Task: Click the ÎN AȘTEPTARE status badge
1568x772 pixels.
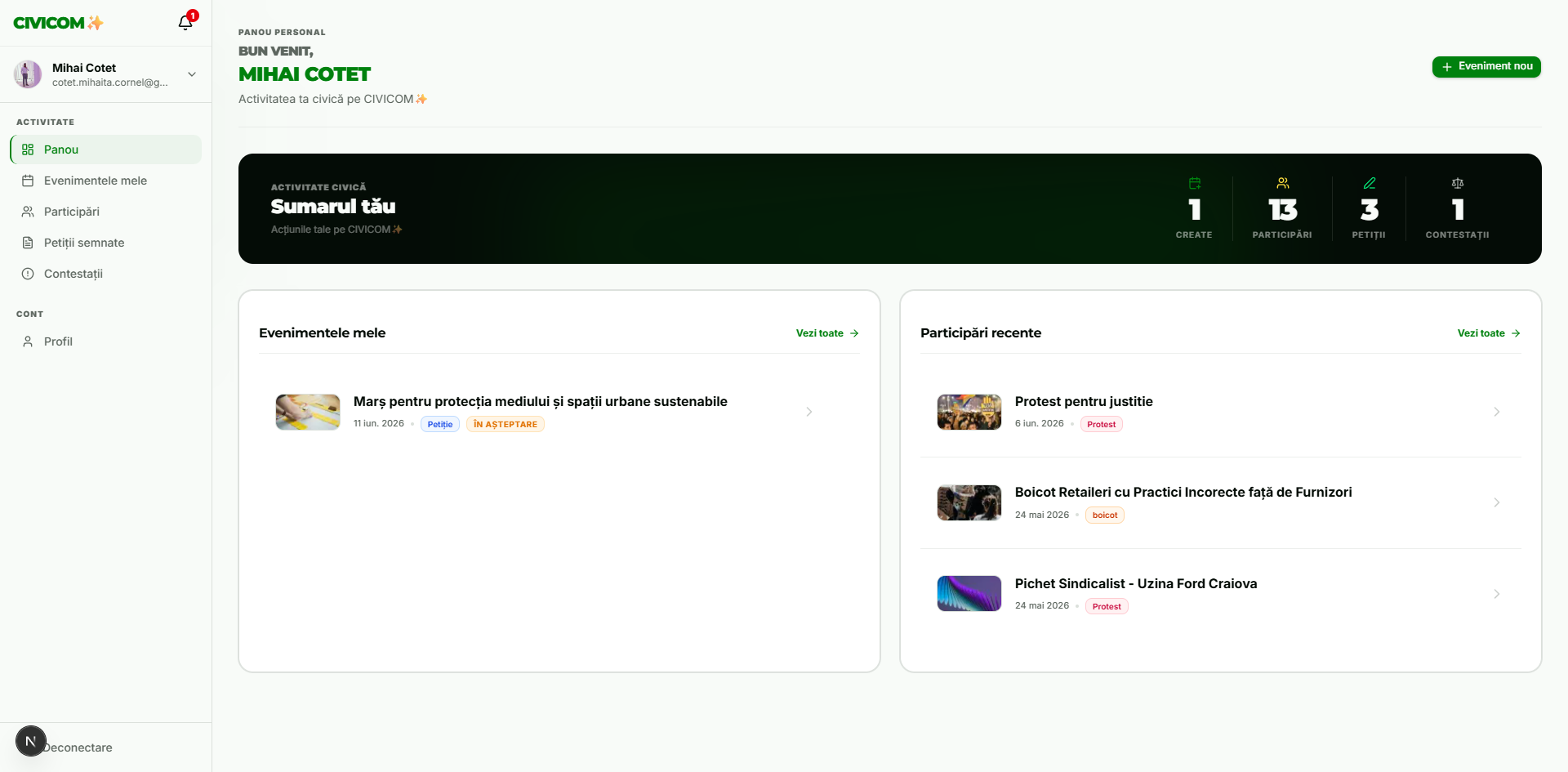Action: point(506,424)
